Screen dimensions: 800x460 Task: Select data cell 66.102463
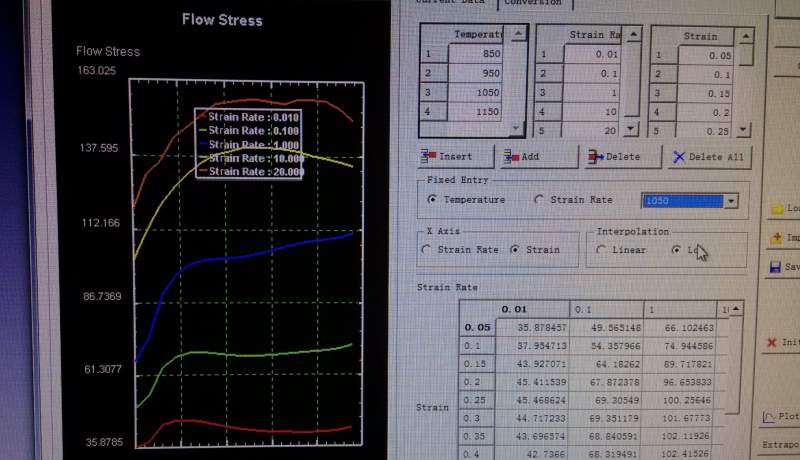[x=679, y=327]
